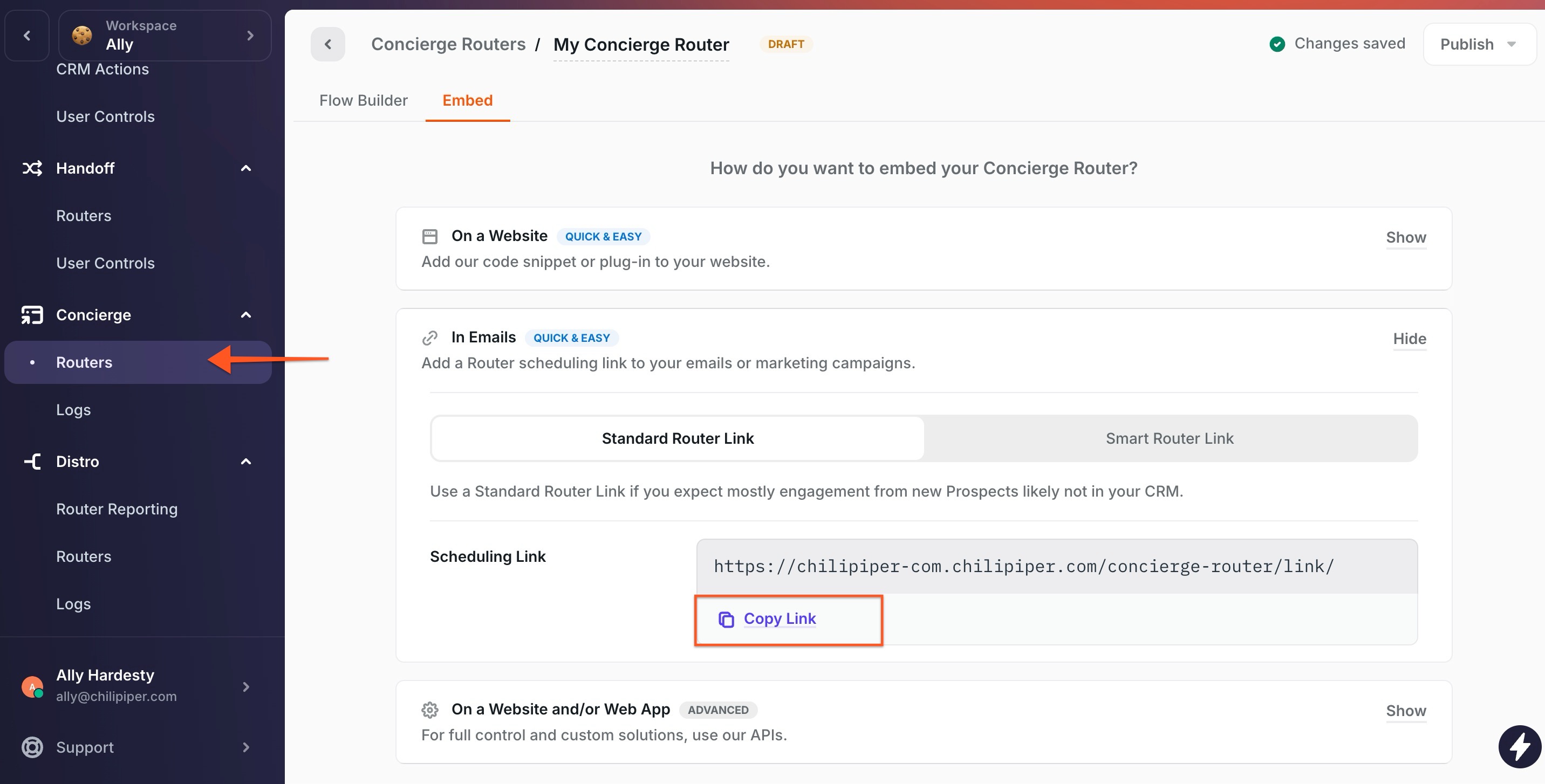Expand the Support menu arrow

pyautogui.click(x=246, y=747)
